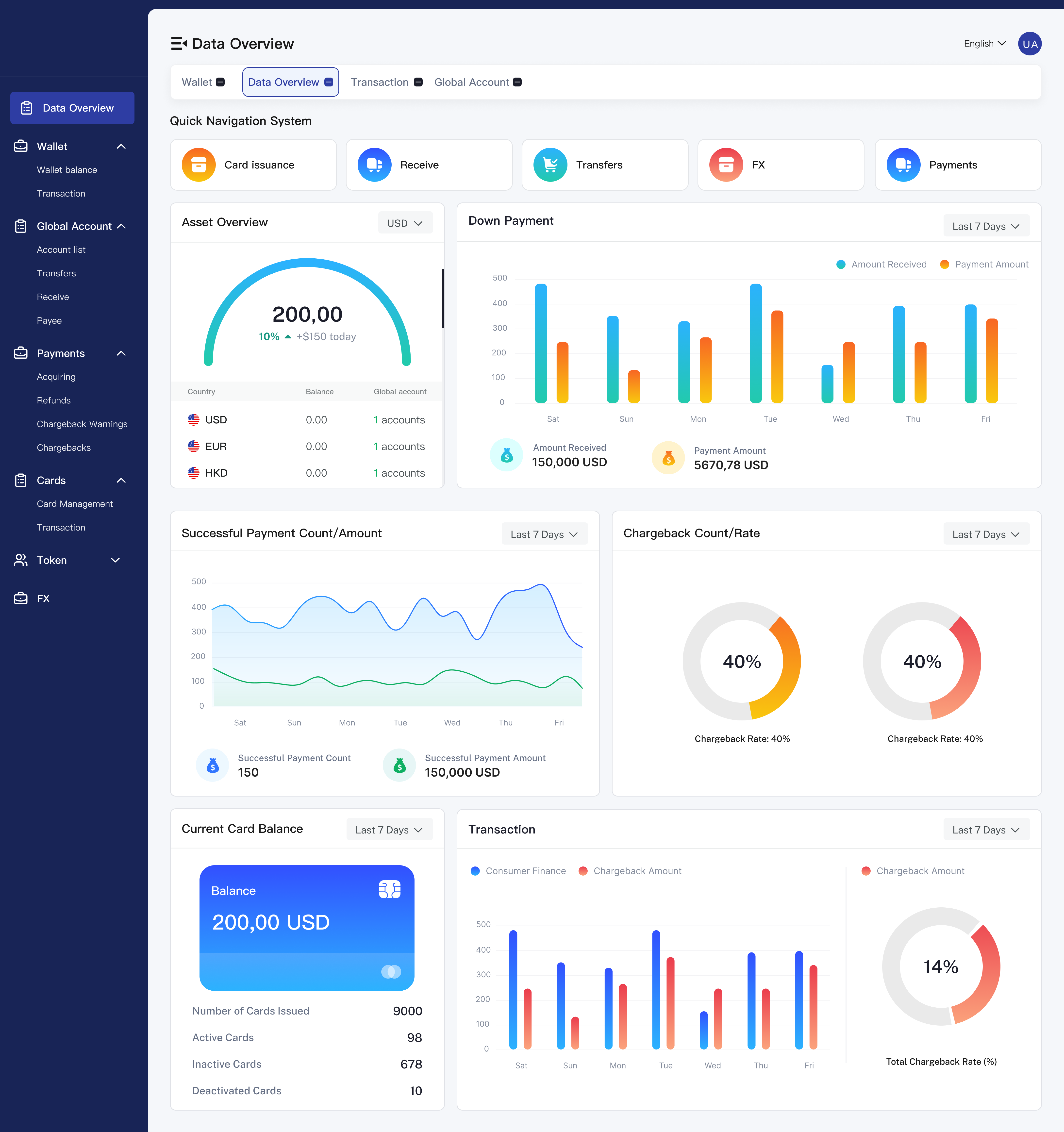Close the Wallet tab
This screenshot has height=1132, width=1064.
pyautogui.click(x=220, y=82)
